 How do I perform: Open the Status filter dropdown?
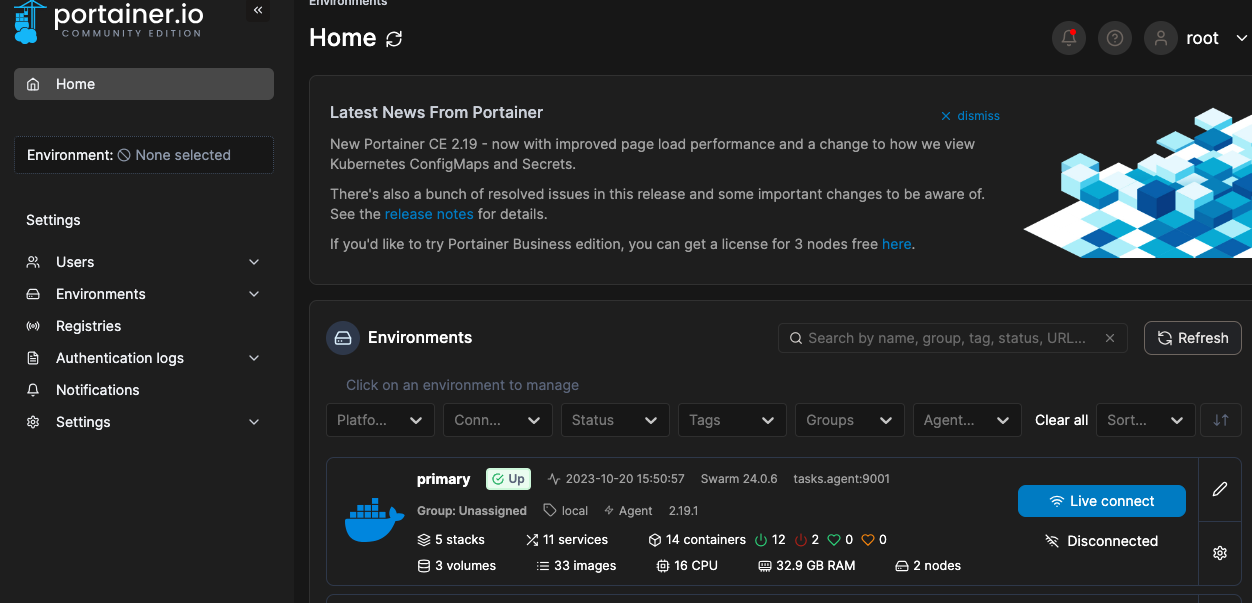tap(615, 420)
